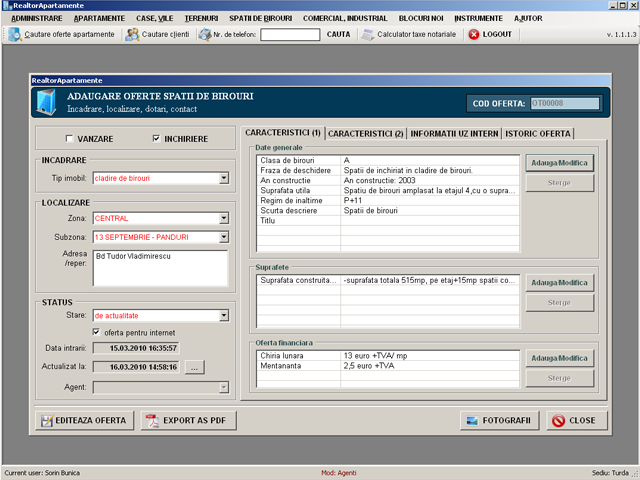The image size is (640, 480).
Task: Open the TERENURI menu
Action: 201,18
